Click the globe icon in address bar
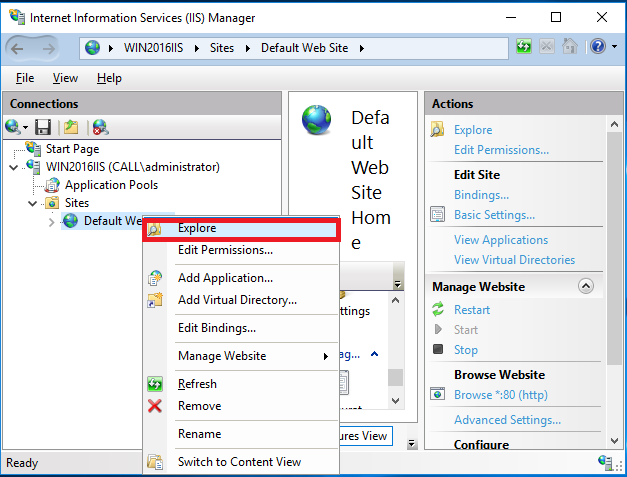 tap(92, 48)
